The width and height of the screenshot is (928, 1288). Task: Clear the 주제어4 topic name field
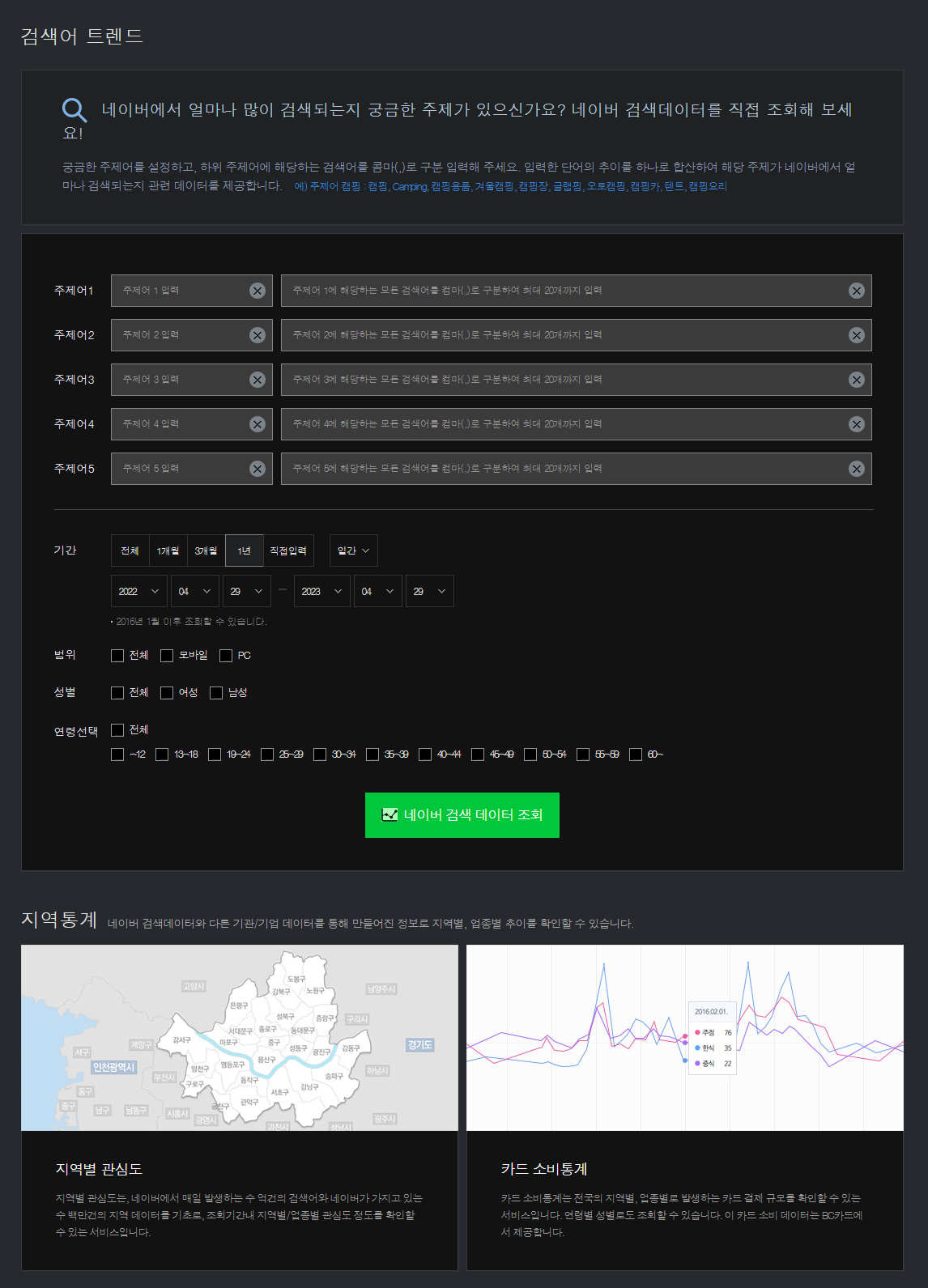click(x=258, y=424)
